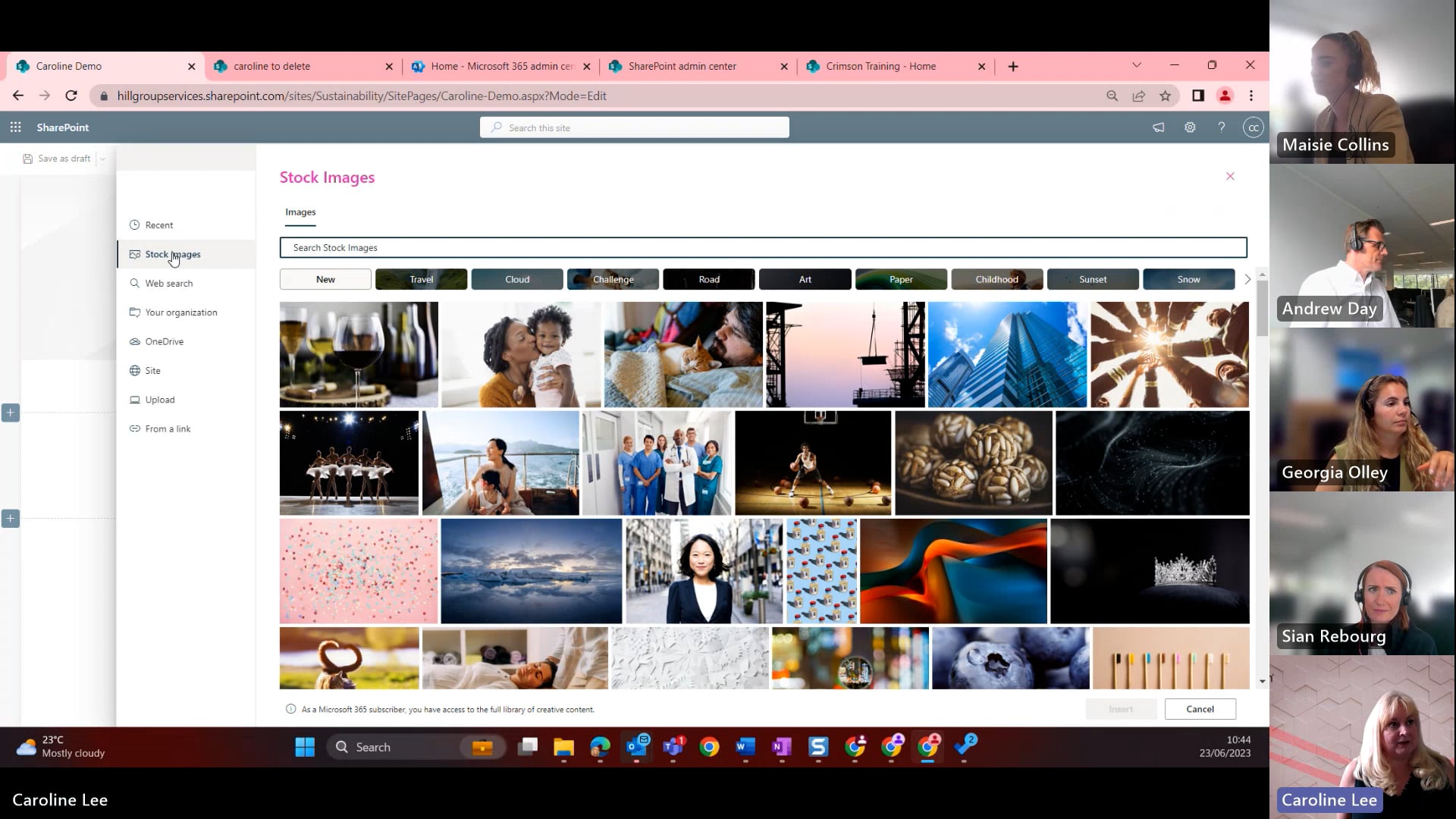1456x819 pixels.
Task: Choose OneDrive as the image source
Action: 164,341
